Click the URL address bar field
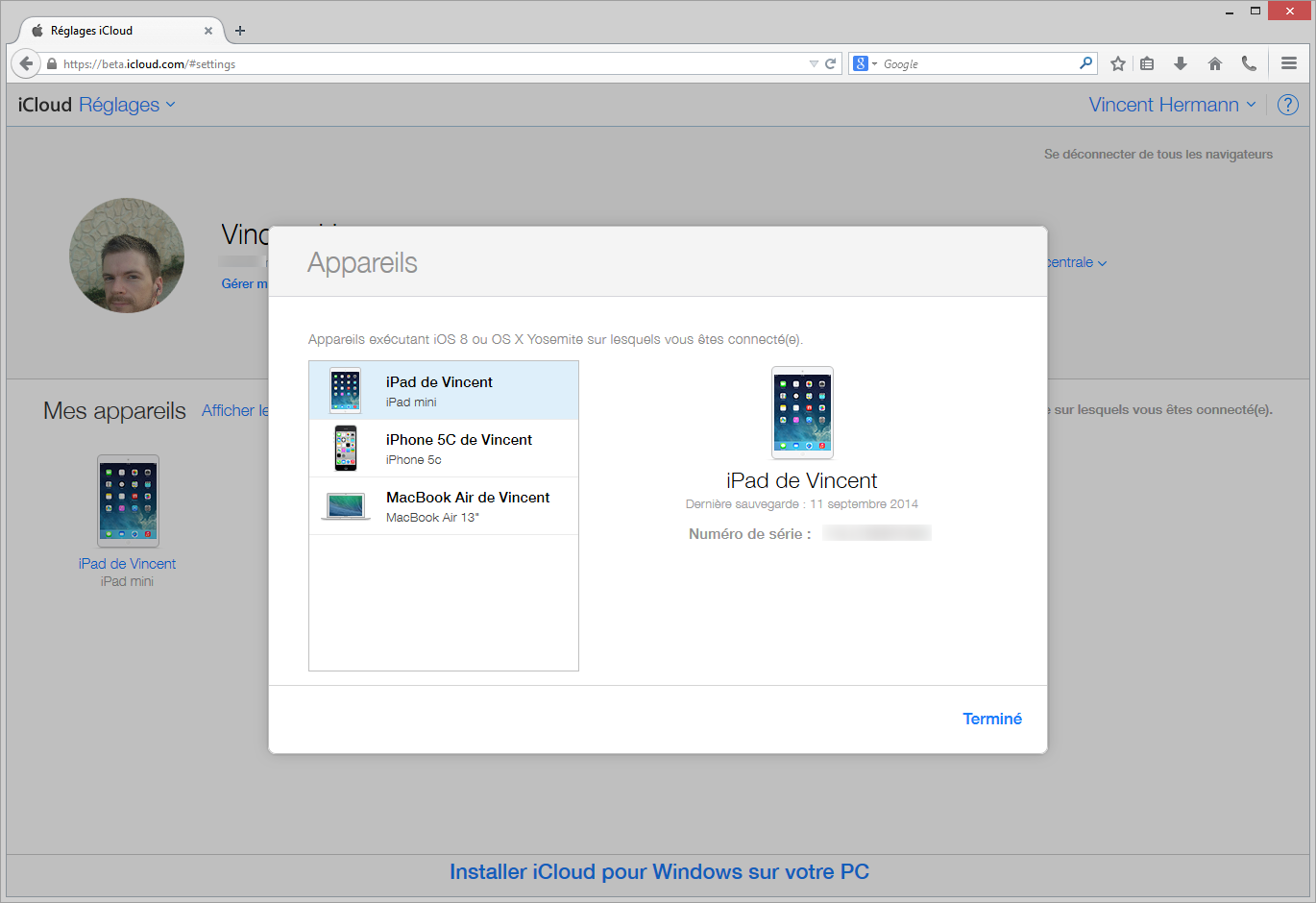This screenshot has width=1316, height=903. tap(432, 63)
